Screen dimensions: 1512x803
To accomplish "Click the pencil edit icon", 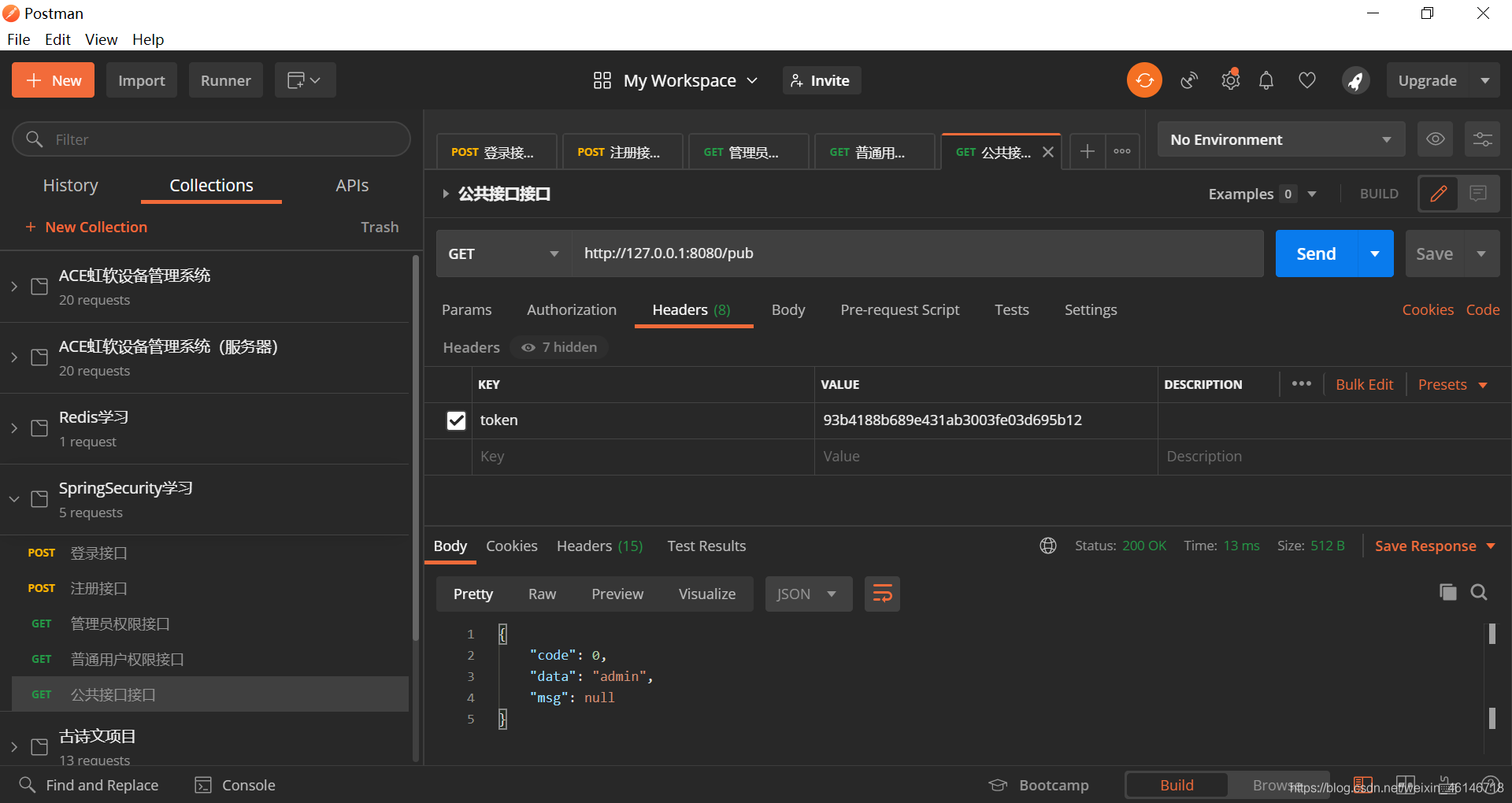I will [x=1438, y=194].
